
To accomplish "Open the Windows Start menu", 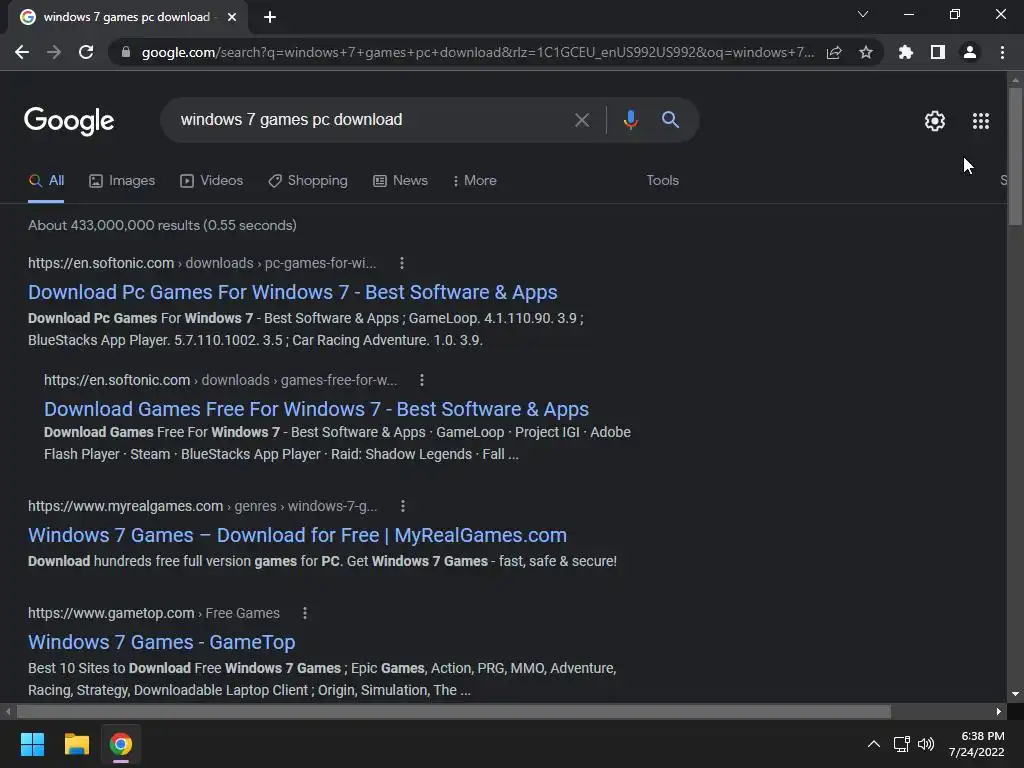I will [32, 744].
